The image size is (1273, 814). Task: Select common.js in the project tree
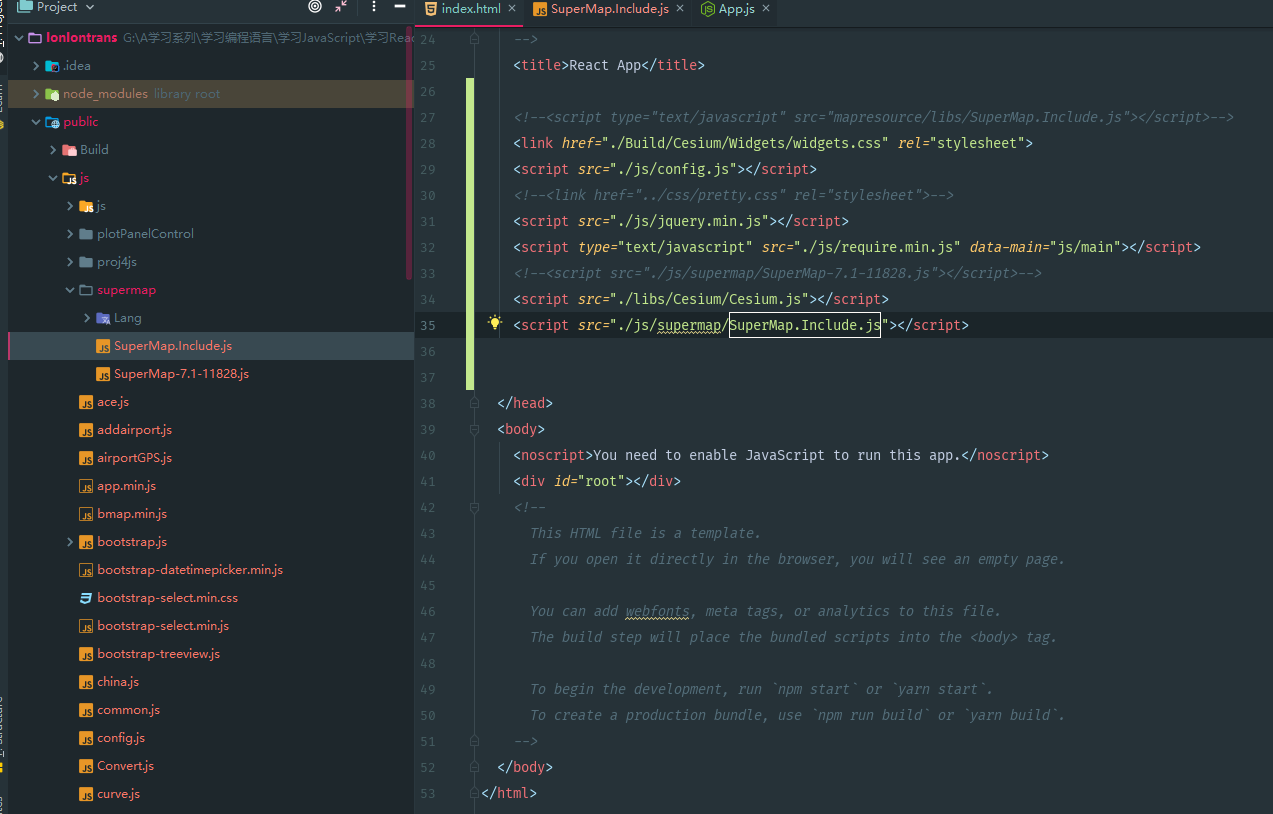click(x=128, y=710)
